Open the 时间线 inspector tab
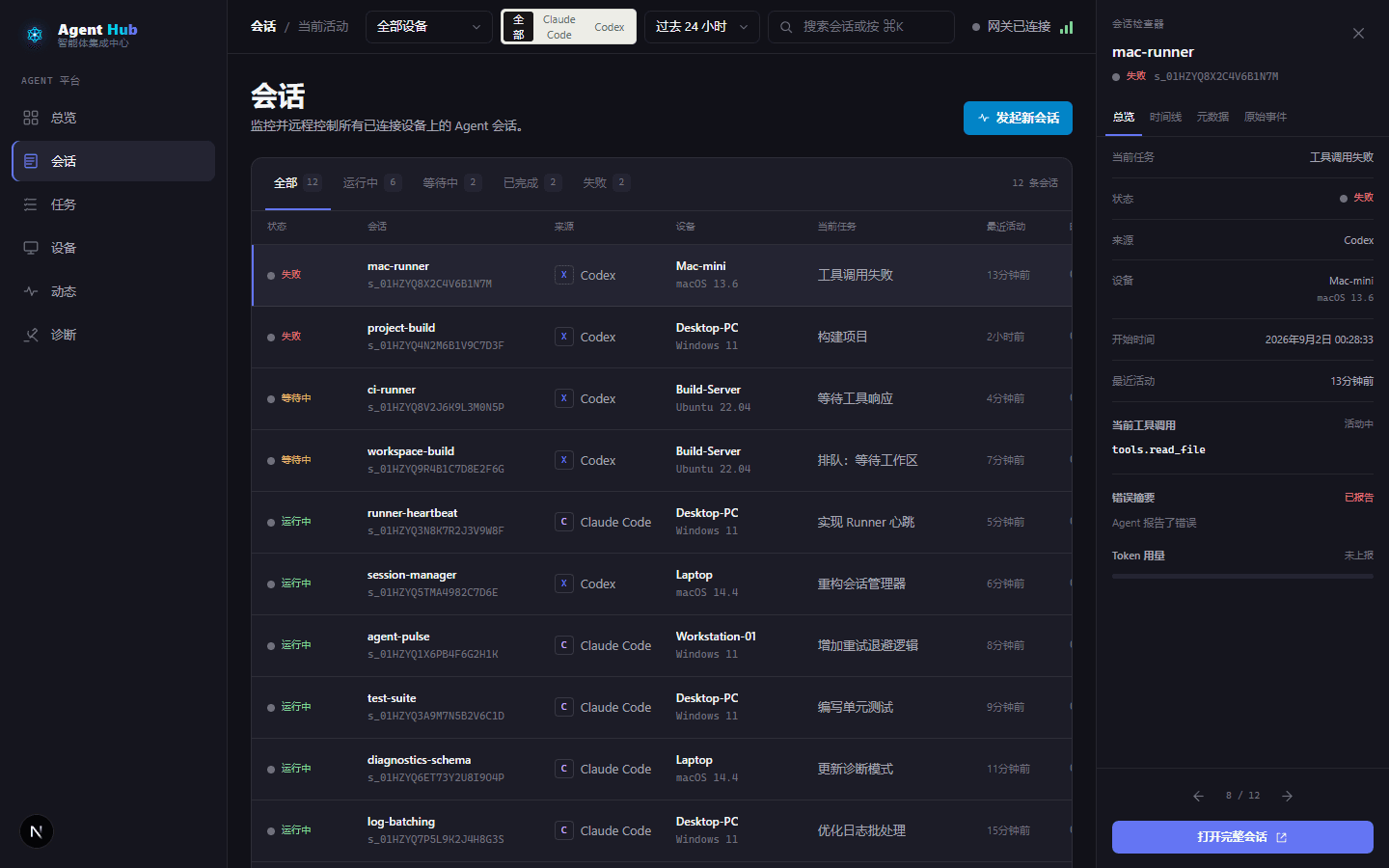This screenshot has height=868, width=1389. tap(1165, 117)
